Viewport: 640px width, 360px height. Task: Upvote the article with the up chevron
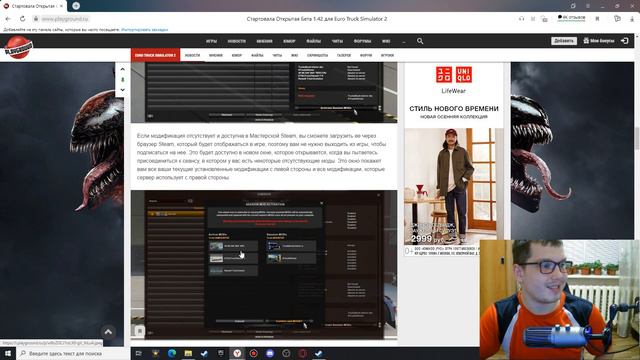click(122, 69)
